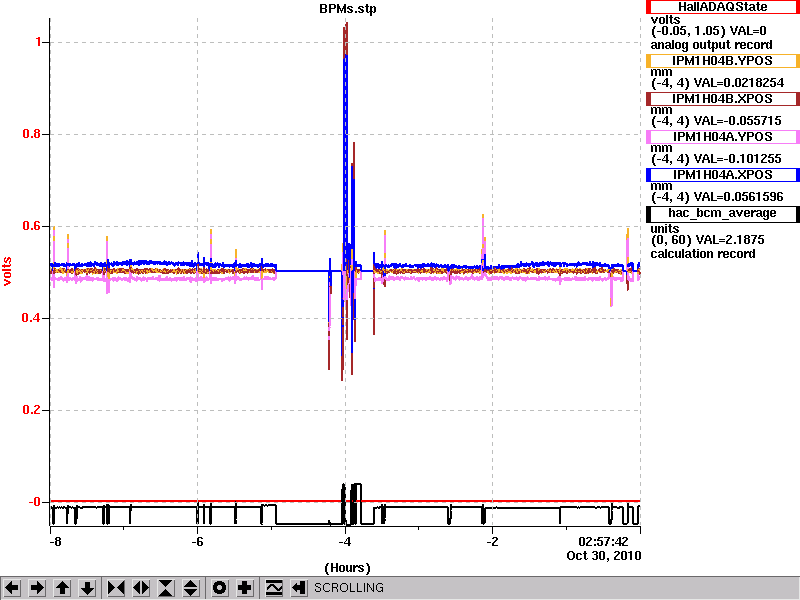Screen dimensions: 800x600
Task: Click the 'calculation record' description
Action: pos(703,254)
